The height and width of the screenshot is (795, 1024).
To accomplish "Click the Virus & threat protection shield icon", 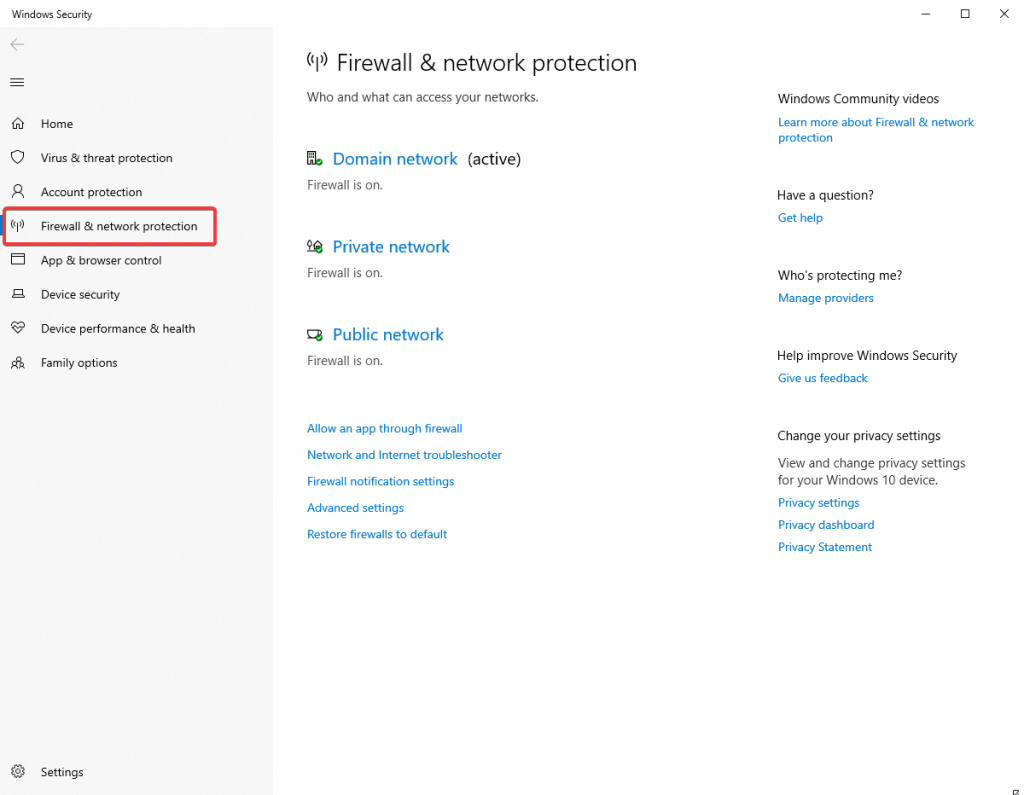I will pos(18,157).
